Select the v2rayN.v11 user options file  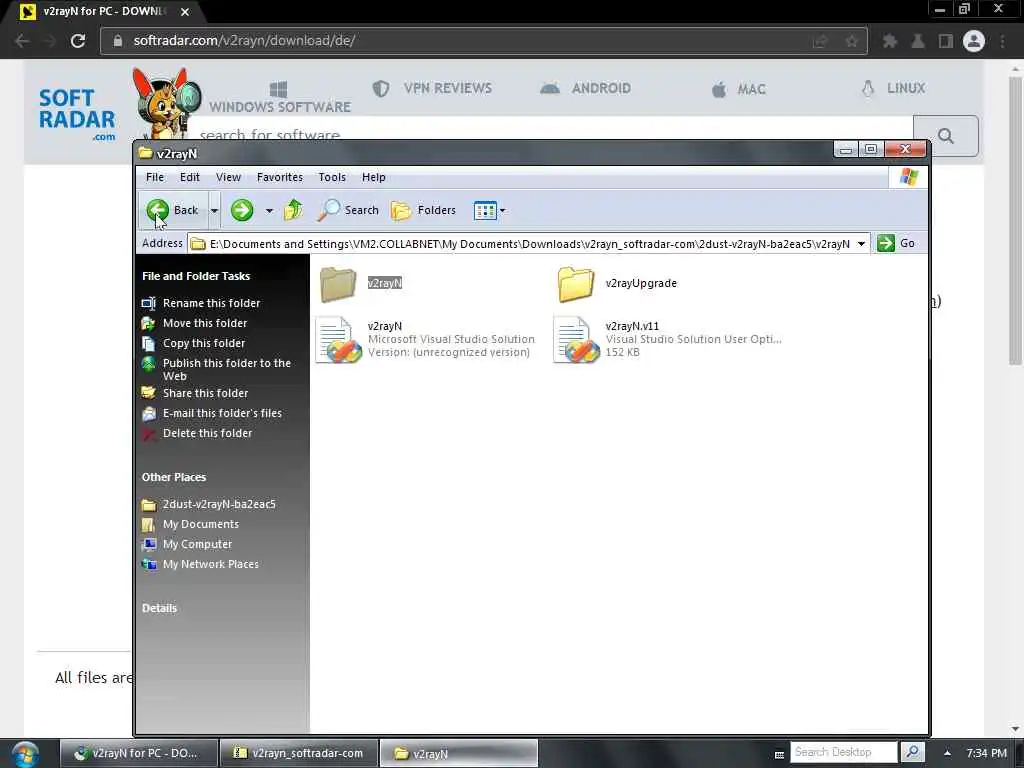[x=667, y=339]
